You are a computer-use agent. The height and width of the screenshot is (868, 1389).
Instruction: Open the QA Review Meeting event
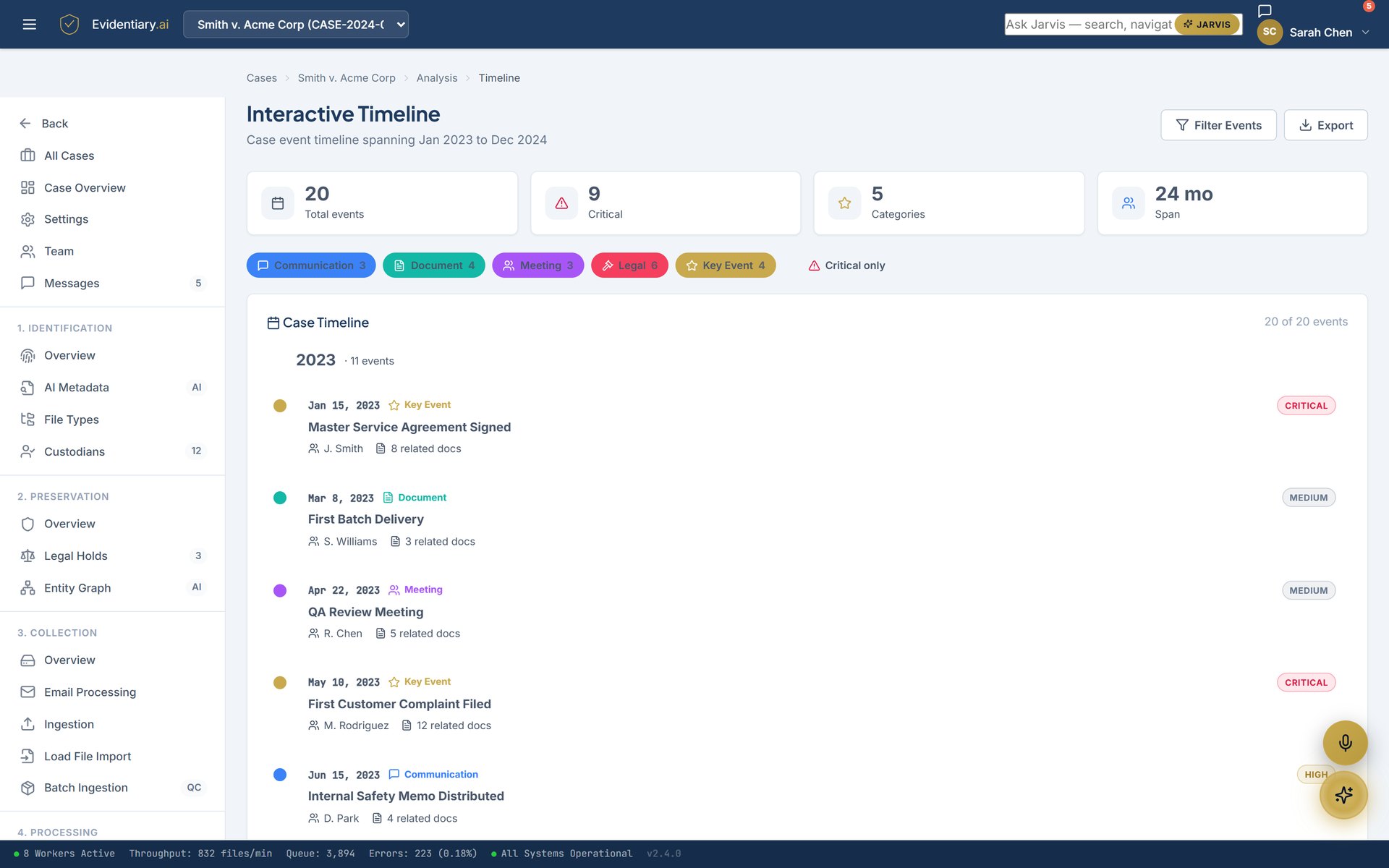click(366, 612)
